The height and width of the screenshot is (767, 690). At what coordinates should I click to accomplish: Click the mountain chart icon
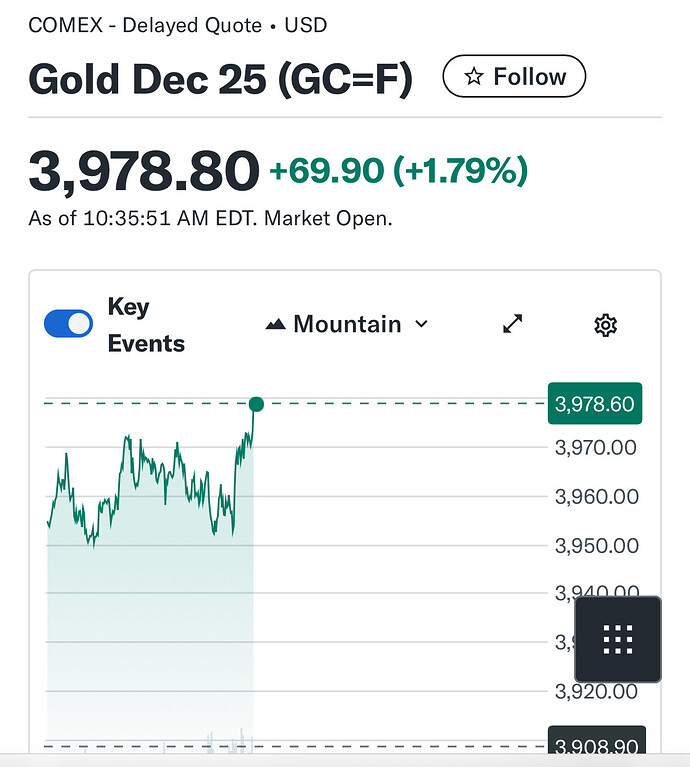275,325
